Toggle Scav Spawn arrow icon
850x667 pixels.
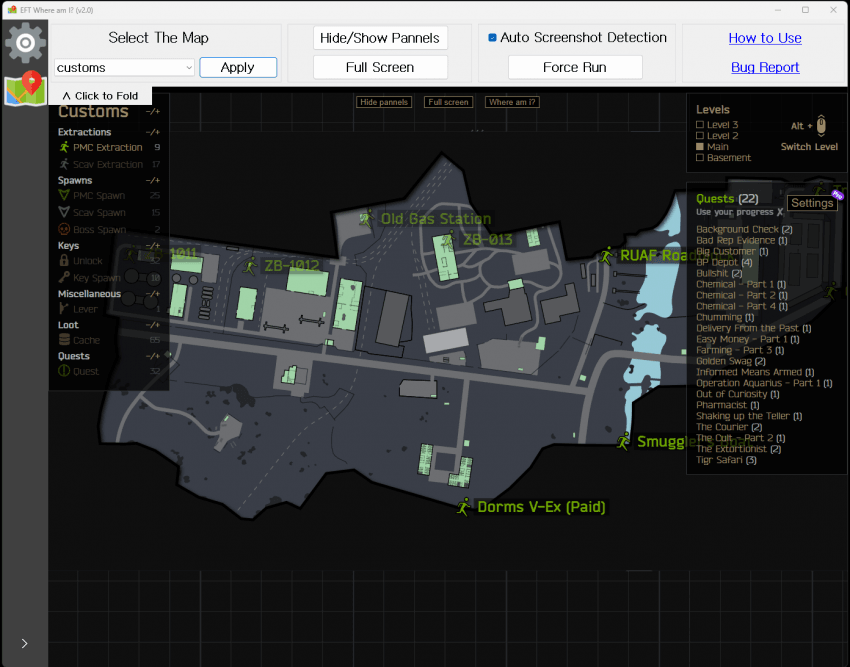point(64,212)
